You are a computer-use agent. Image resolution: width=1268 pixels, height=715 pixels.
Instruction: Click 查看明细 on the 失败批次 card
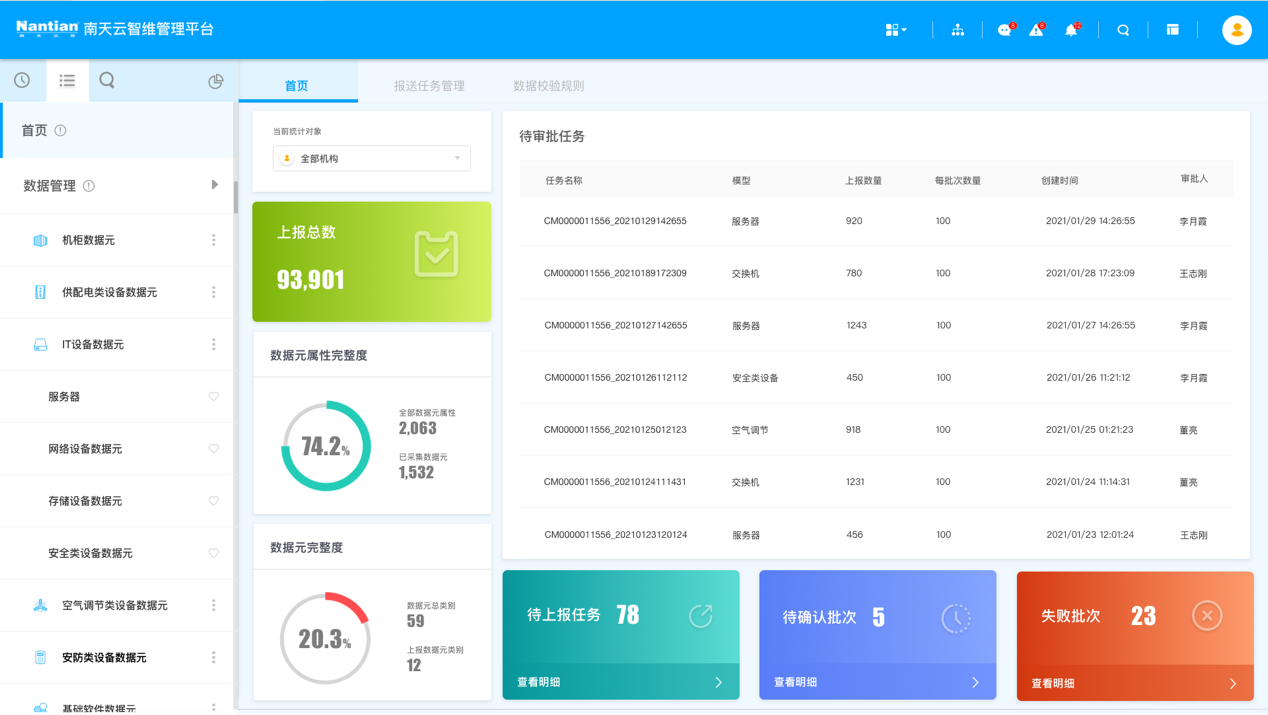click(x=1134, y=683)
